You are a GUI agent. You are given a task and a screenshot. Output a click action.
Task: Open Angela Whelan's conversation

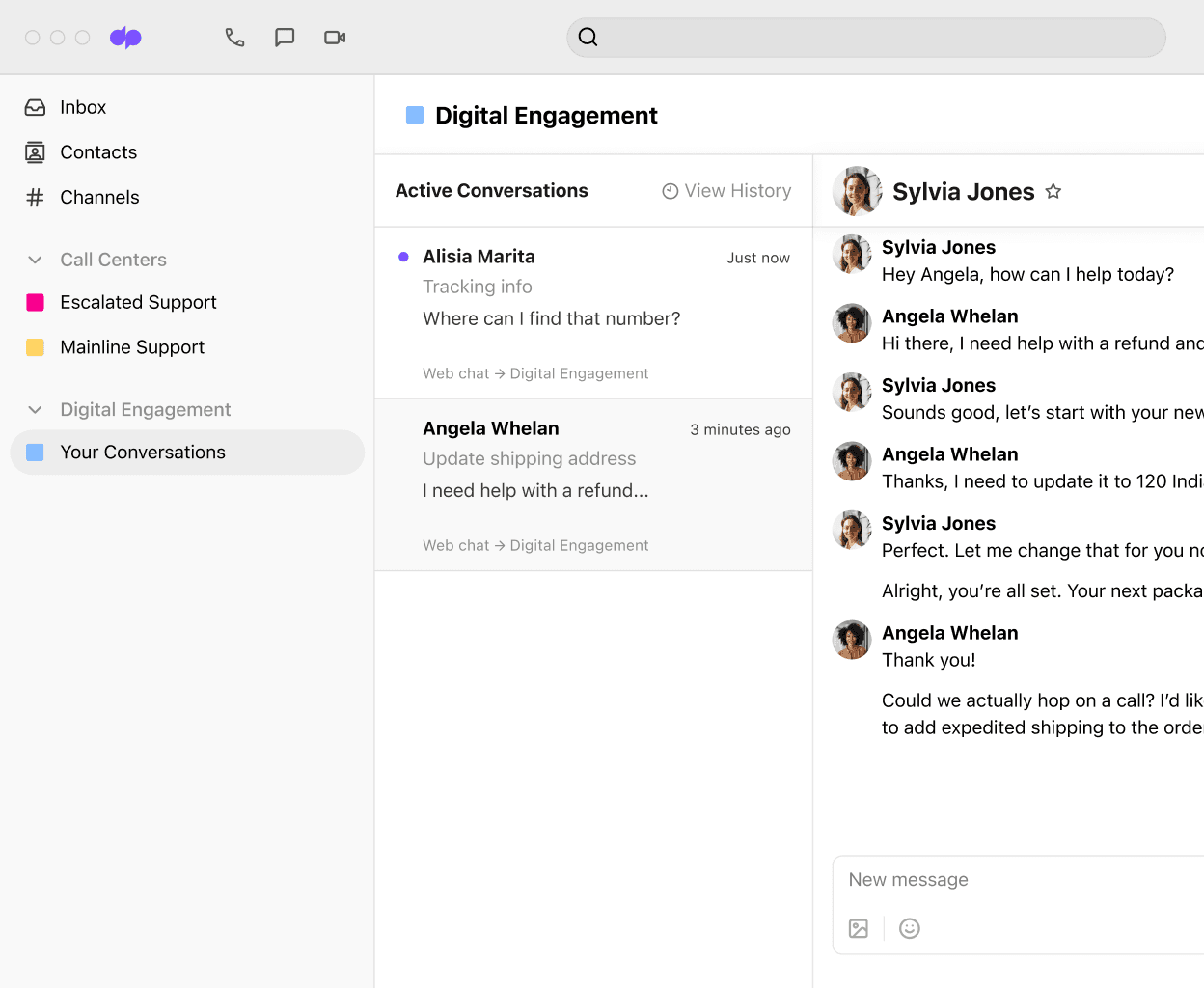click(593, 482)
